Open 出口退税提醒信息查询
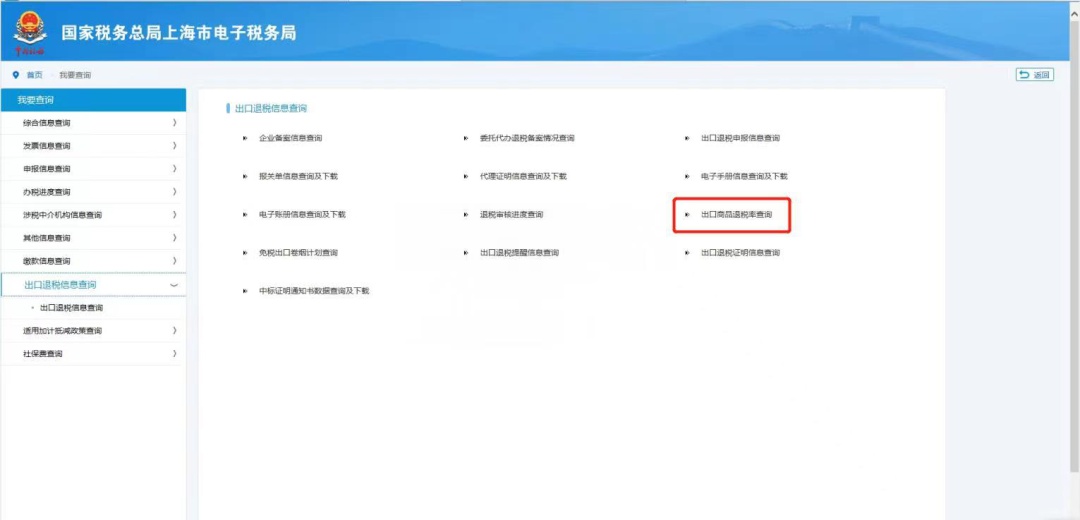 (519, 253)
